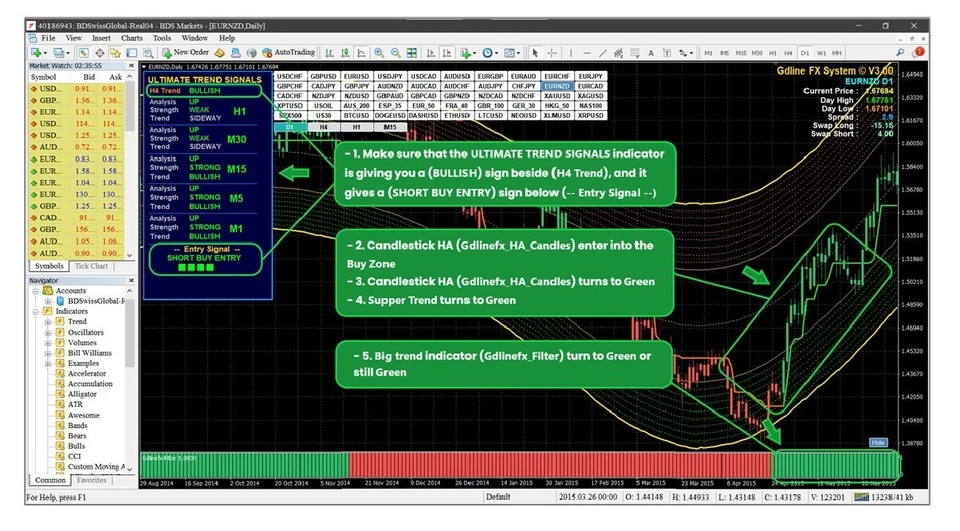Toggle the Terminal window icon

point(132,53)
